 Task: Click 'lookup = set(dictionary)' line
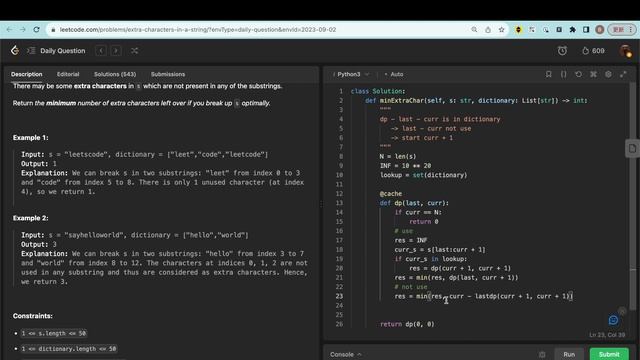[423, 175]
